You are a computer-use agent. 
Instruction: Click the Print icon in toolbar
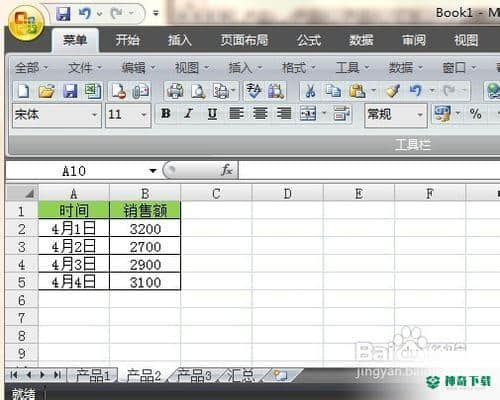(x=175, y=91)
